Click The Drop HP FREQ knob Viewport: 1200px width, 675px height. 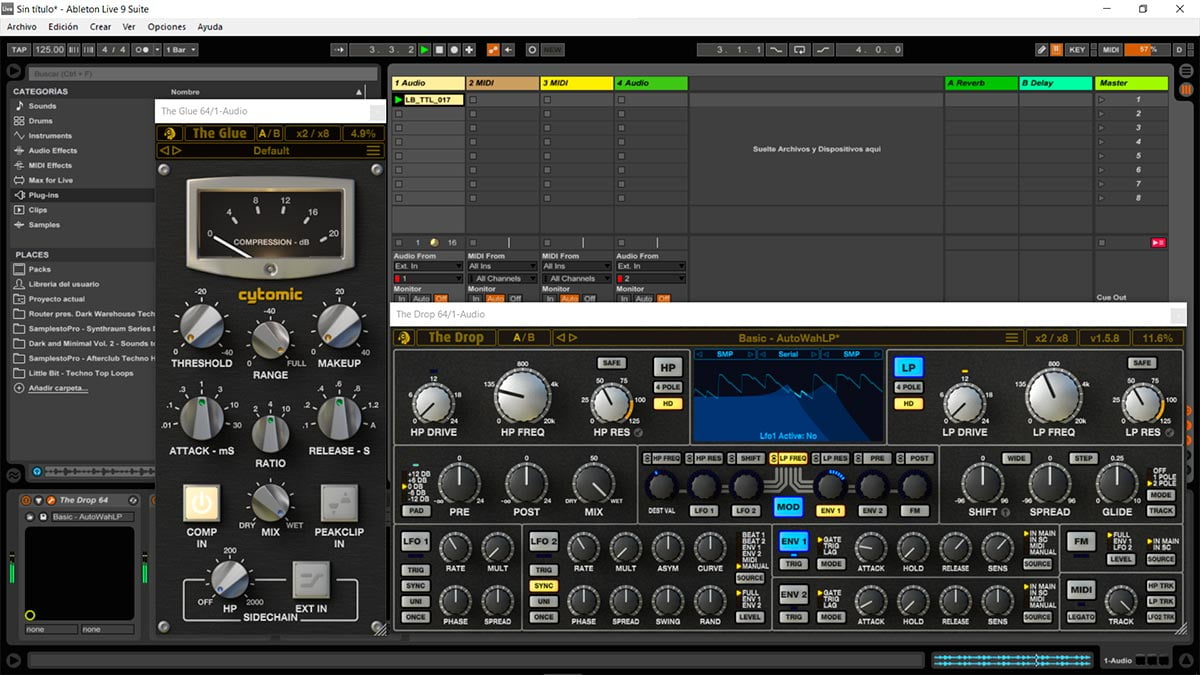point(522,395)
